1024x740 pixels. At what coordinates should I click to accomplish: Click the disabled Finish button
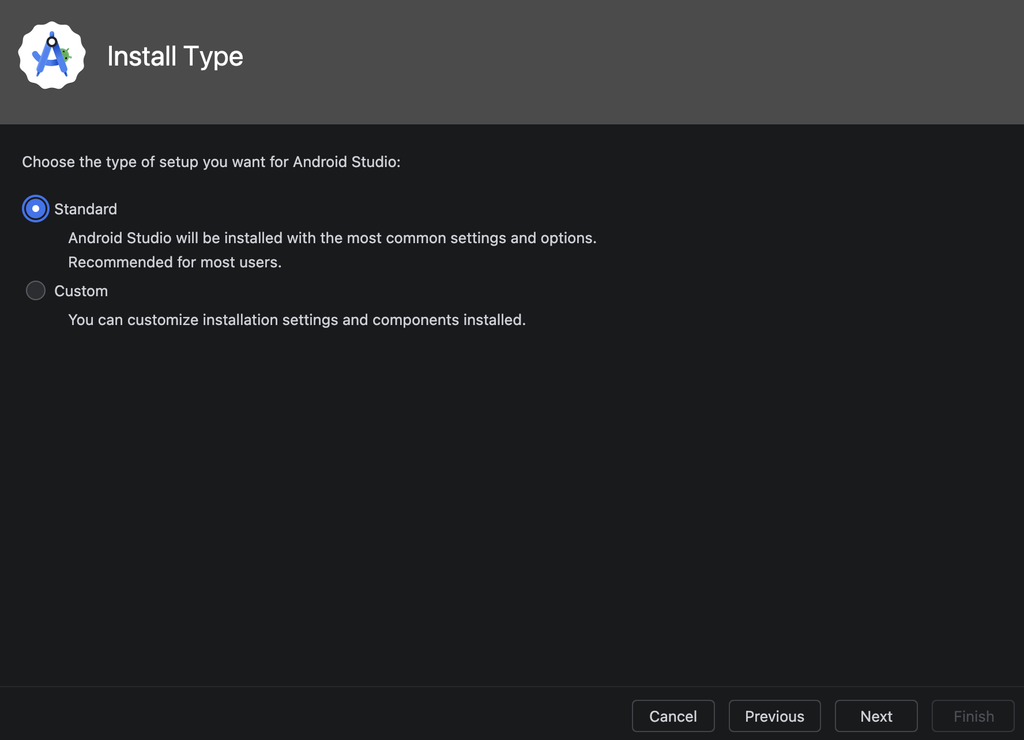coord(973,716)
